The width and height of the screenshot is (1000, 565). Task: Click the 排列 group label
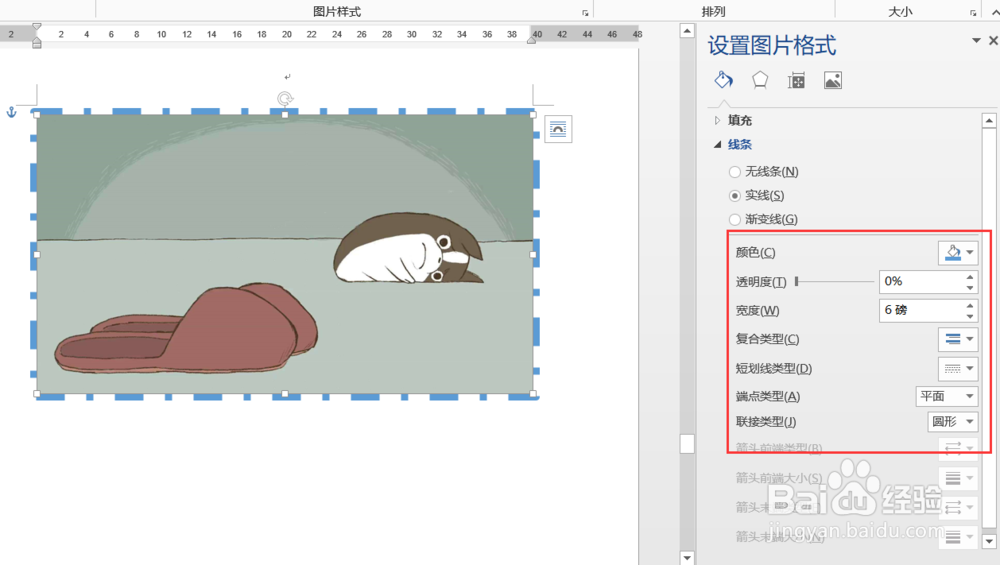[714, 11]
